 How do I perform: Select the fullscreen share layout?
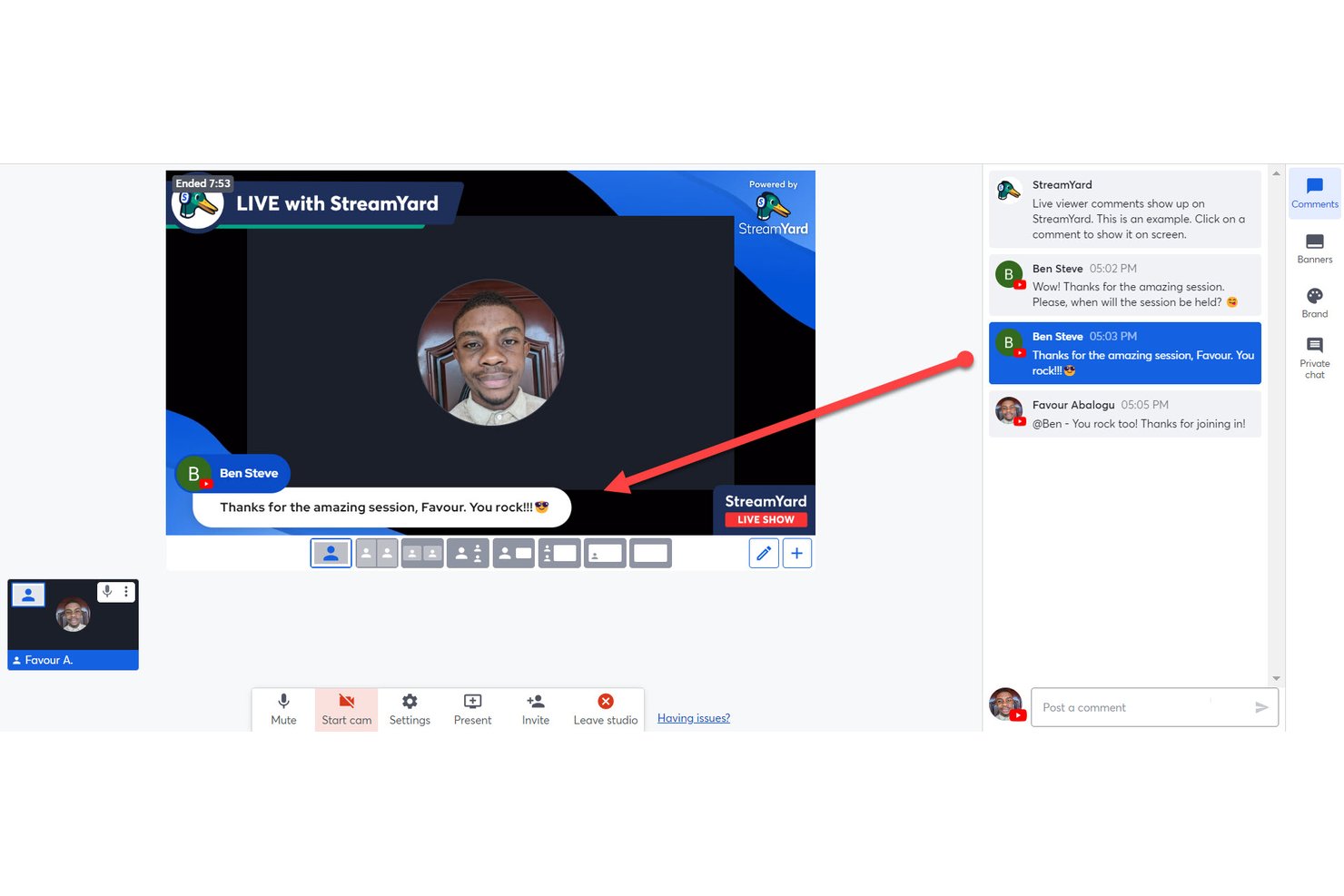point(650,553)
